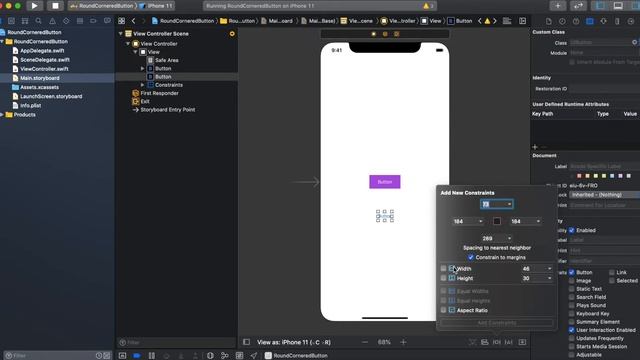Click the pause execution button in debug bar
Screen dimensions: 640x360
pos(152,356)
